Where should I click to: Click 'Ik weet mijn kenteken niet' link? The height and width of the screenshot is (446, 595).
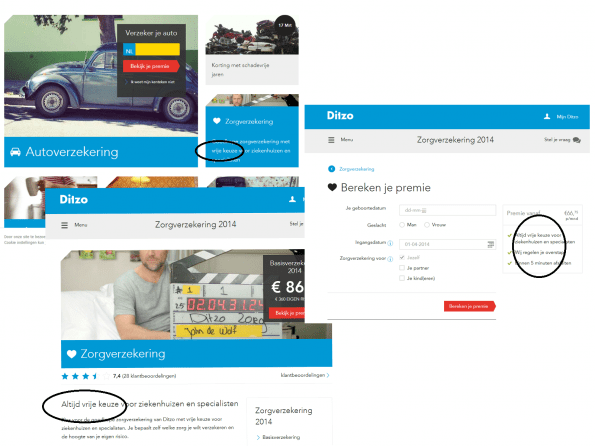(151, 82)
